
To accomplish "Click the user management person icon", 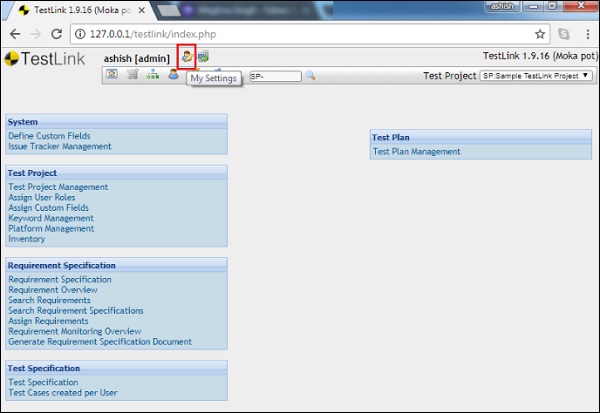I will [x=173, y=75].
